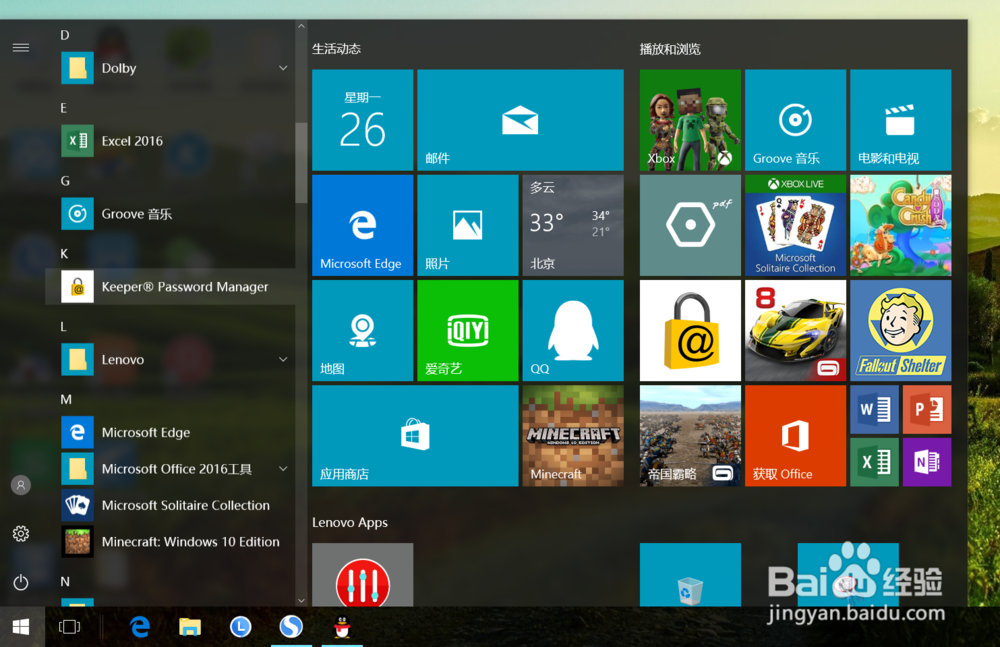This screenshot has width=1000, height=647.
Task: Select Keeper® Password Manager in the list
Action: tap(170, 286)
